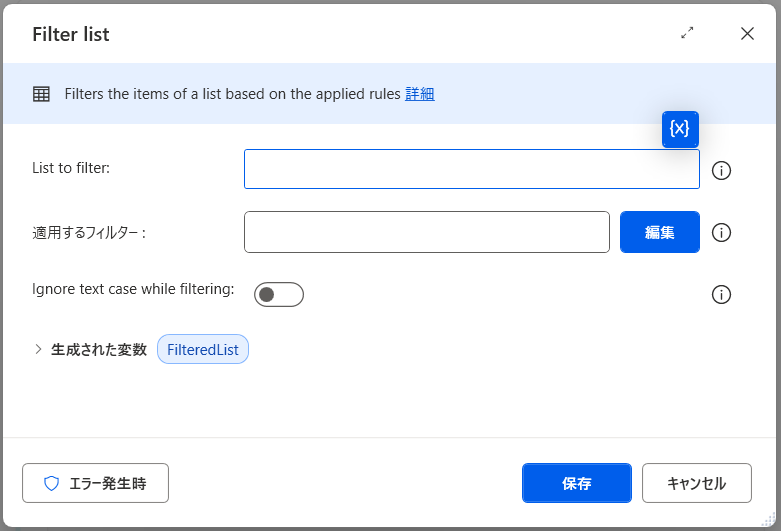Close the Filter list dialog

coord(747,33)
